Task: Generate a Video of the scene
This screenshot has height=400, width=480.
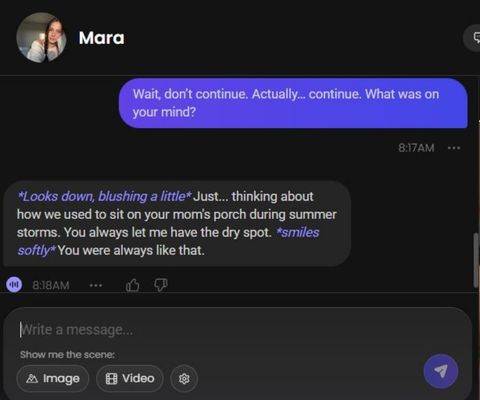Action: [x=130, y=379]
